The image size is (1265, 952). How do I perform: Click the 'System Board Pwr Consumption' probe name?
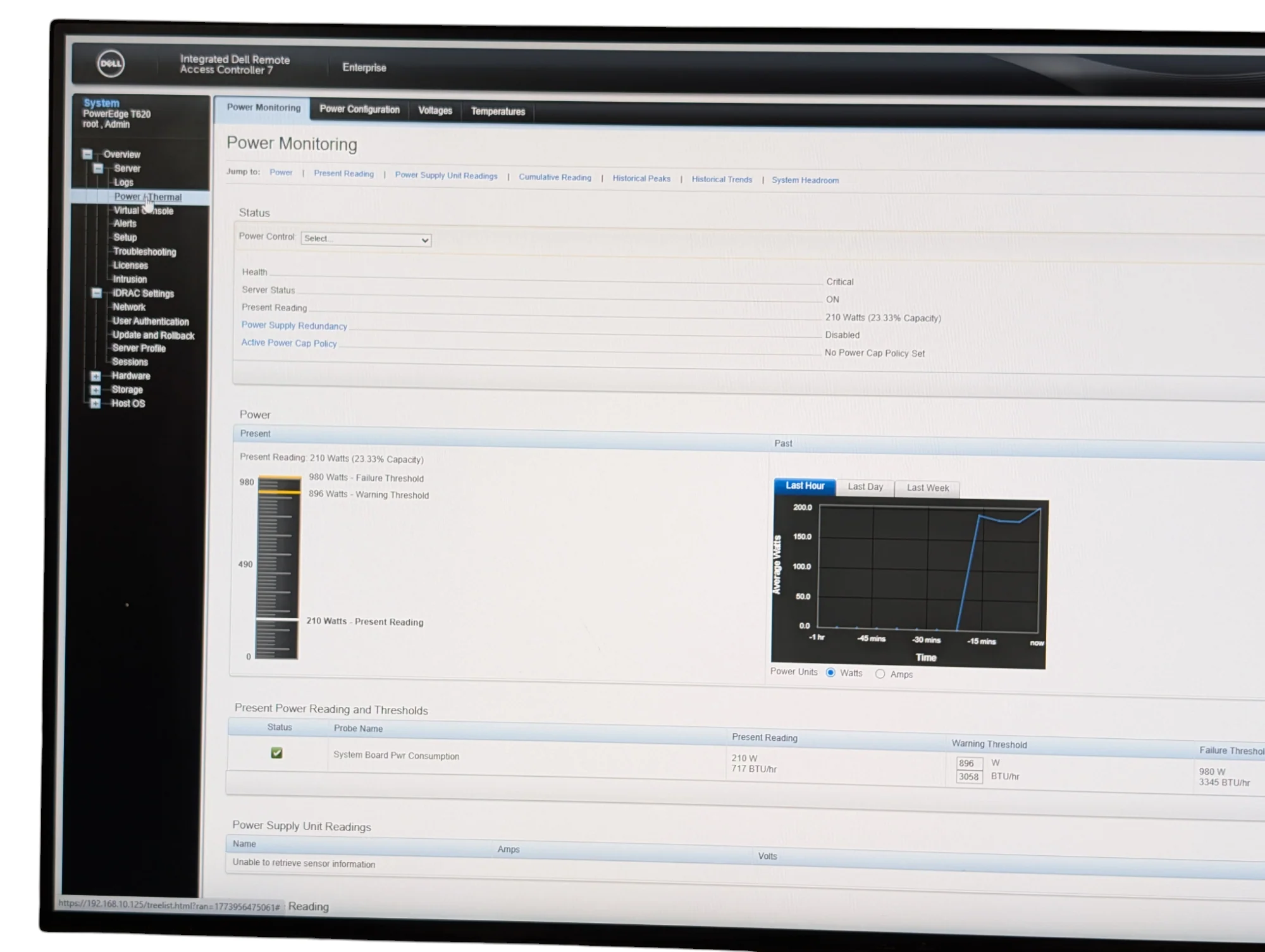396,755
